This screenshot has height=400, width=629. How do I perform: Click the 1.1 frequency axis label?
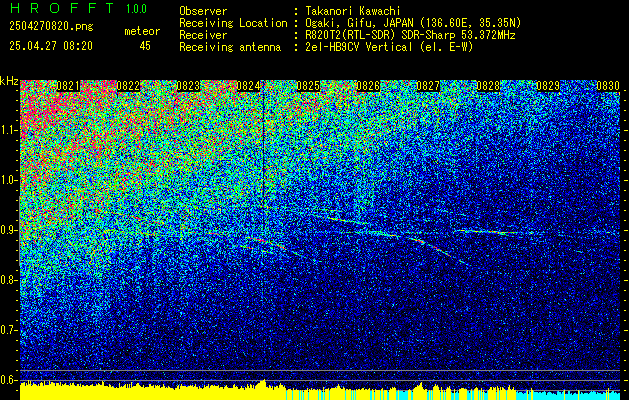(x=9, y=130)
